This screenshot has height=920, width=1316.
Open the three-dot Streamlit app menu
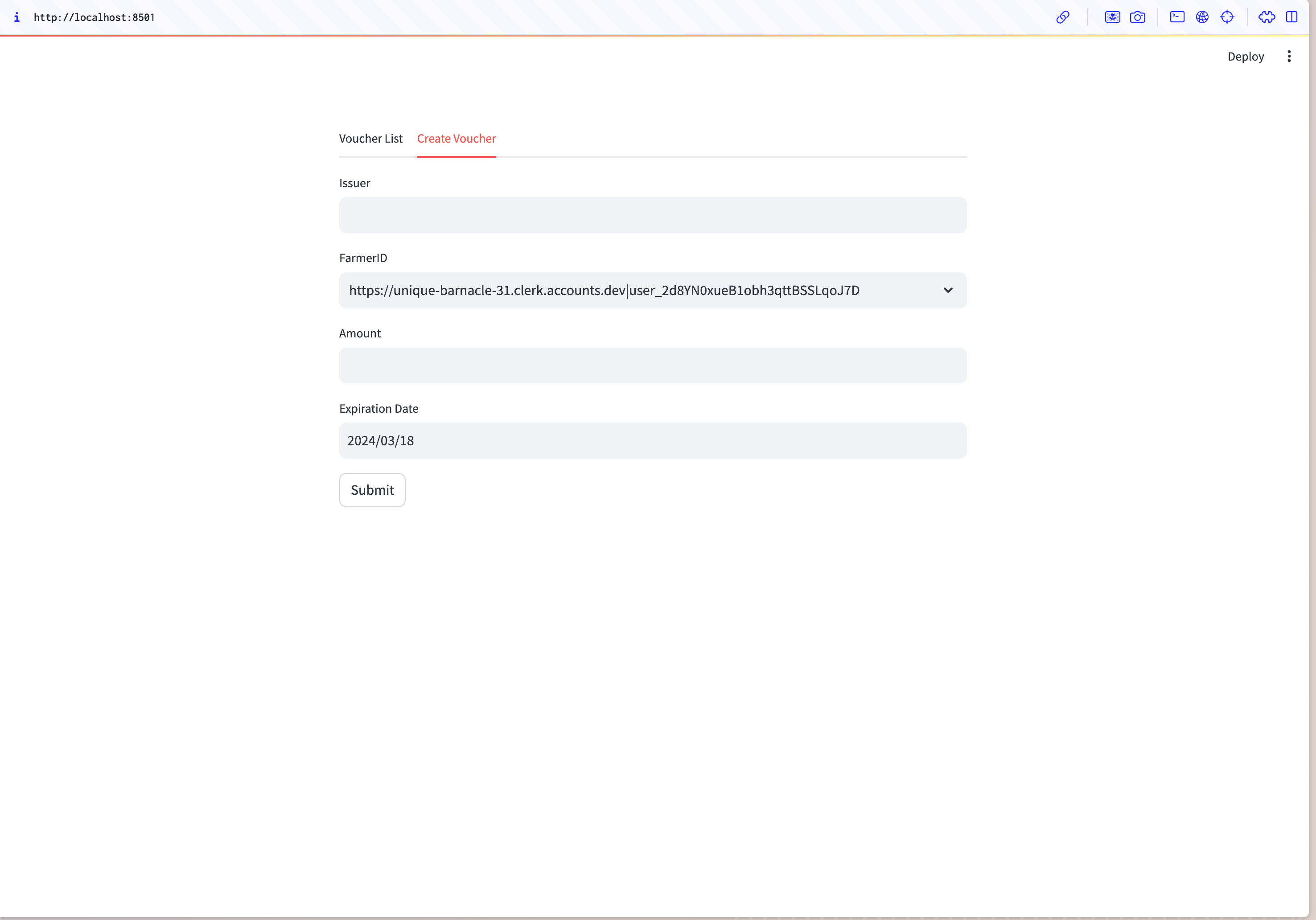click(1288, 56)
